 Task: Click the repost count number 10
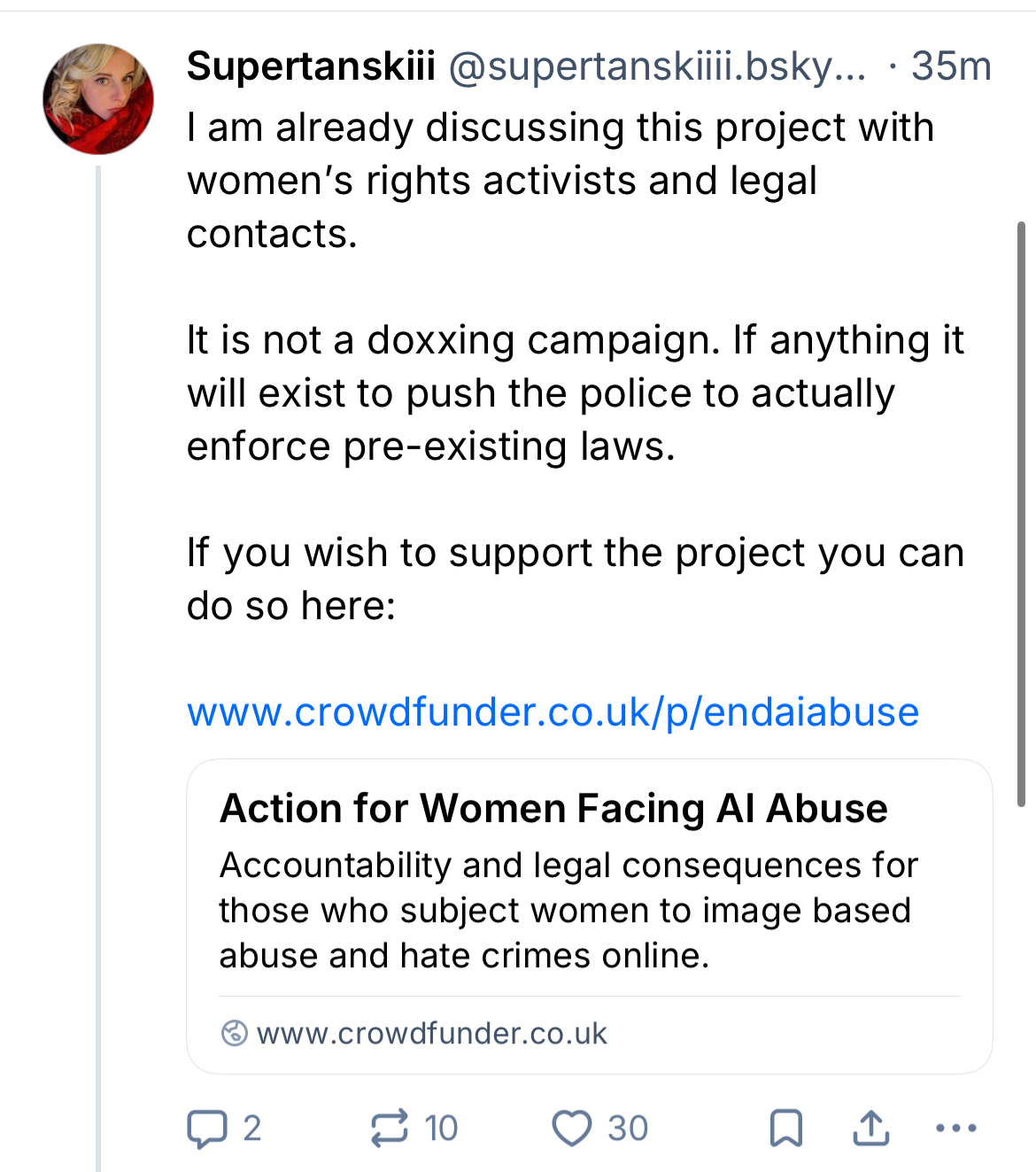tap(440, 1129)
